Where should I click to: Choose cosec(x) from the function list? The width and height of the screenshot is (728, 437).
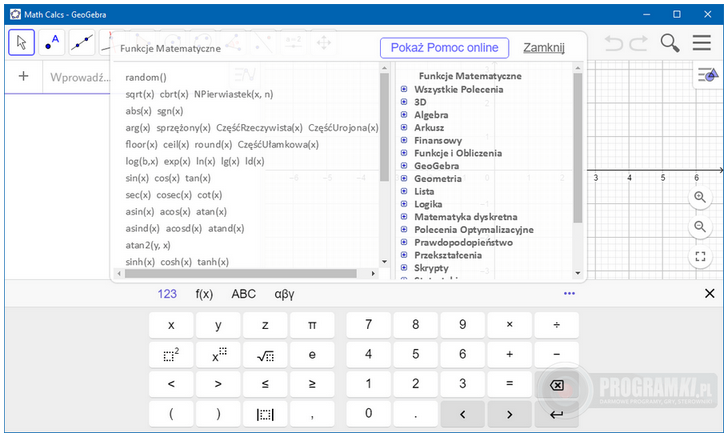tap(174, 195)
